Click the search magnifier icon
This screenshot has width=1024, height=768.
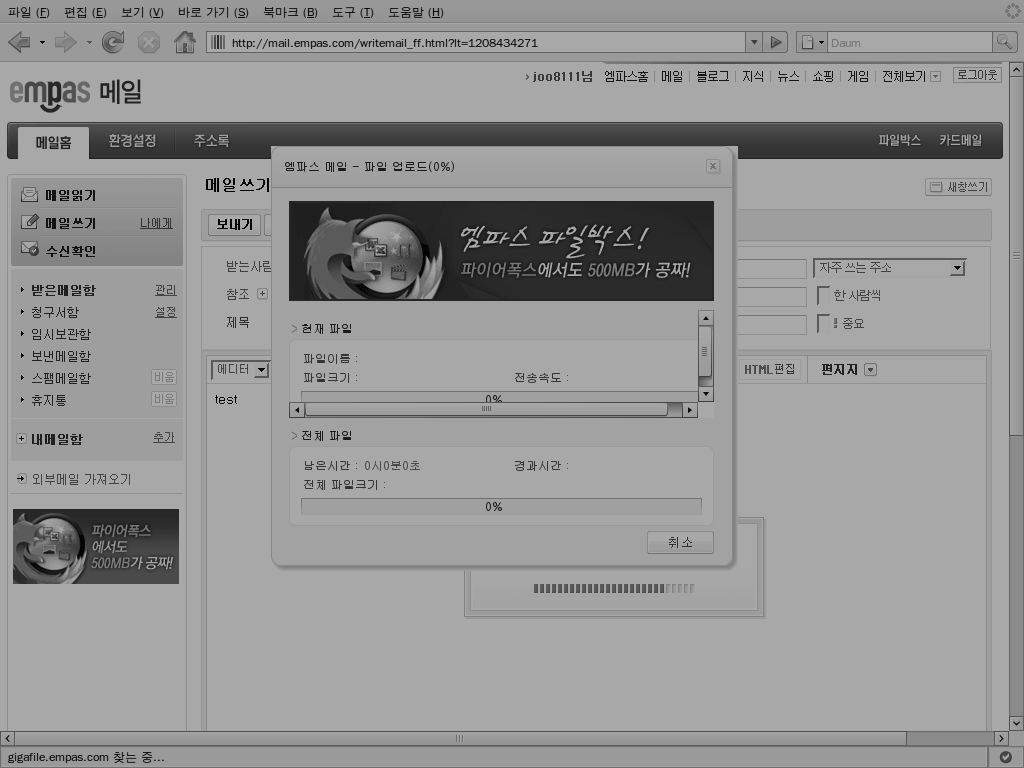click(x=1004, y=42)
